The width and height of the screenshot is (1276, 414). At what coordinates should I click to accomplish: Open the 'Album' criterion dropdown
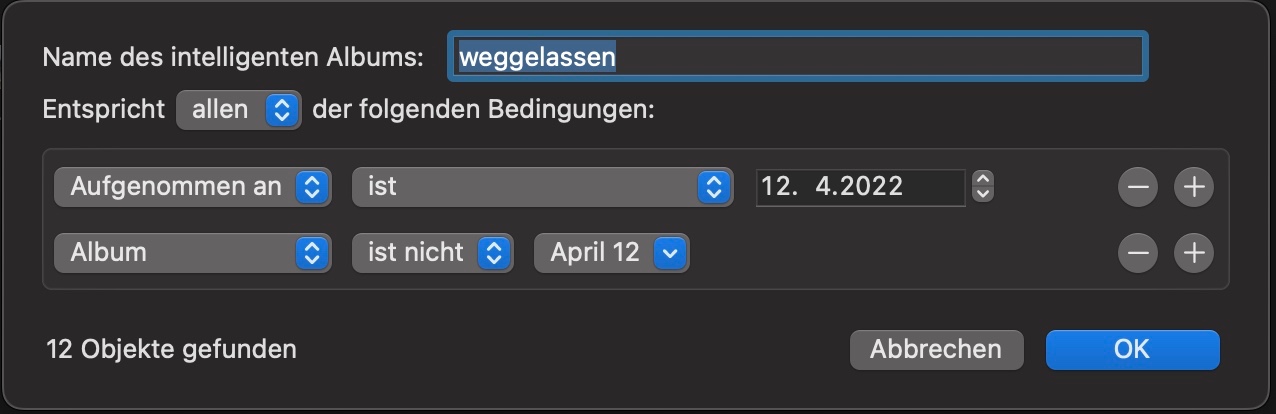pyautogui.click(x=192, y=253)
